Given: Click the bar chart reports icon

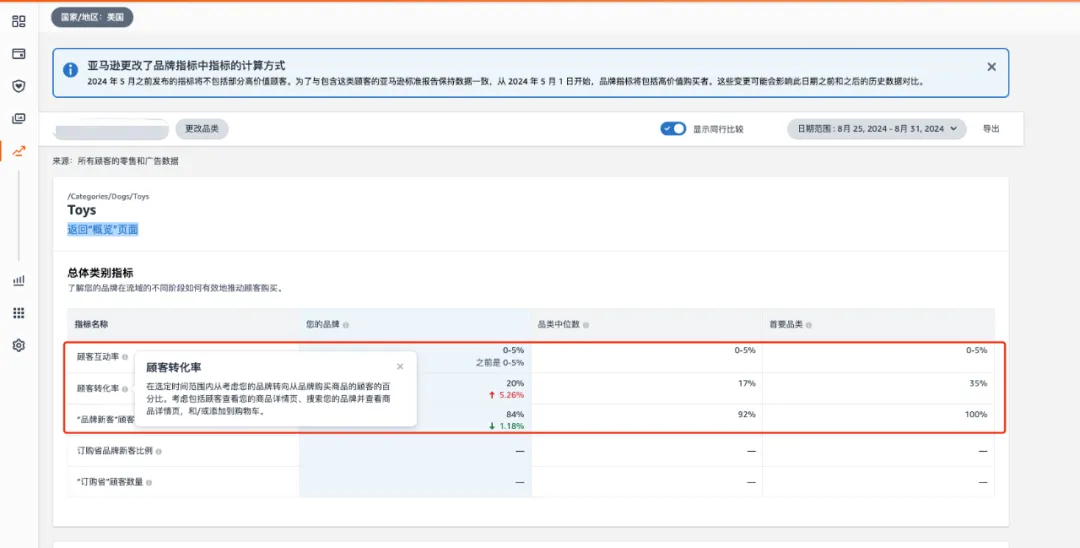Looking at the screenshot, I should [19, 280].
